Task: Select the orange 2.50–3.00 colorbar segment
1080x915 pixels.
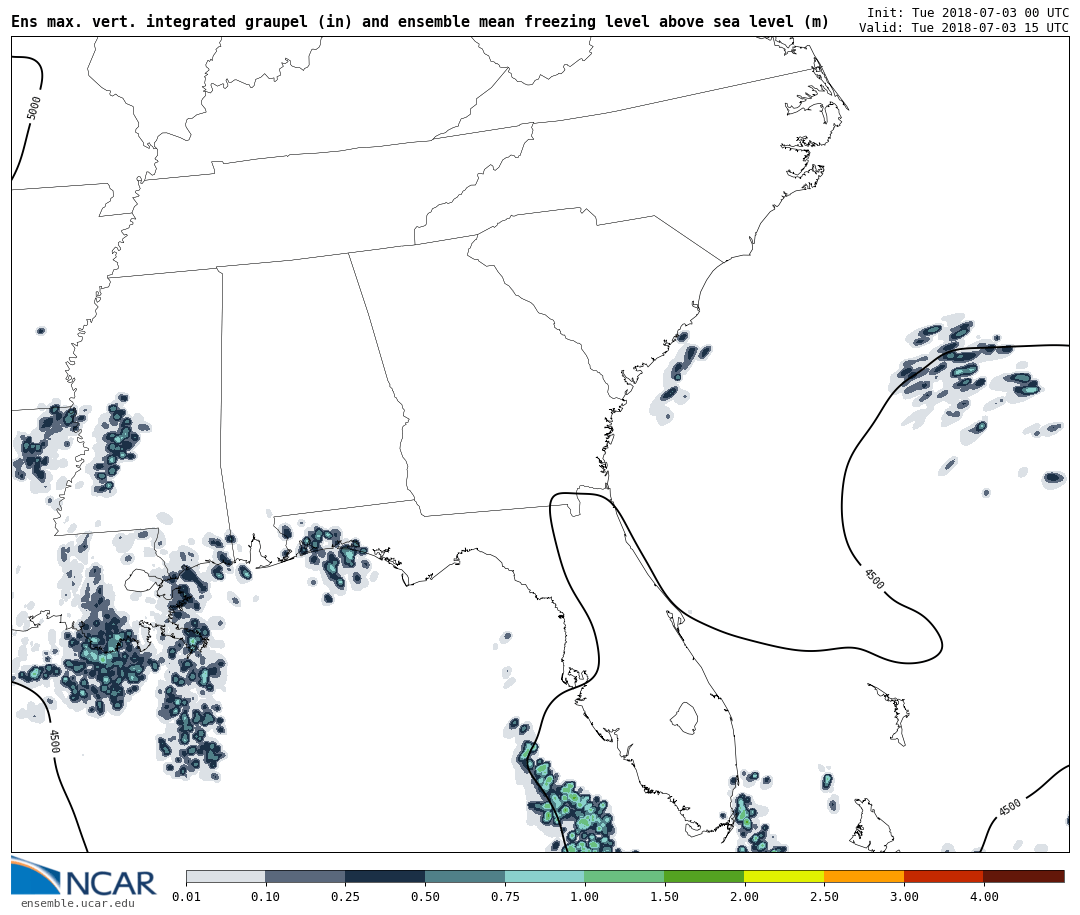Action: [x=864, y=876]
